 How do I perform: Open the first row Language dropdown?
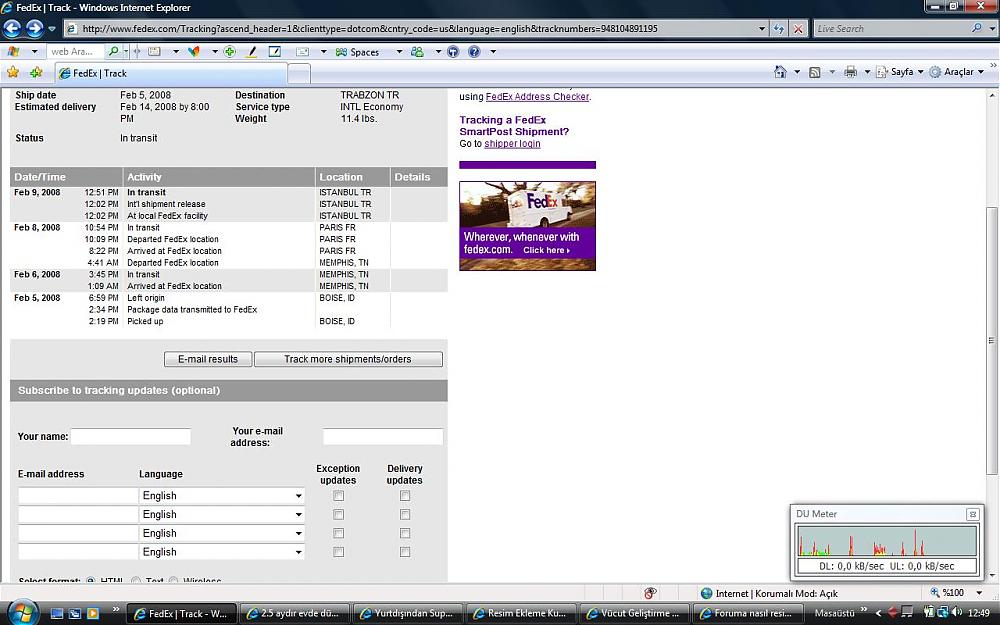[221, 496]
